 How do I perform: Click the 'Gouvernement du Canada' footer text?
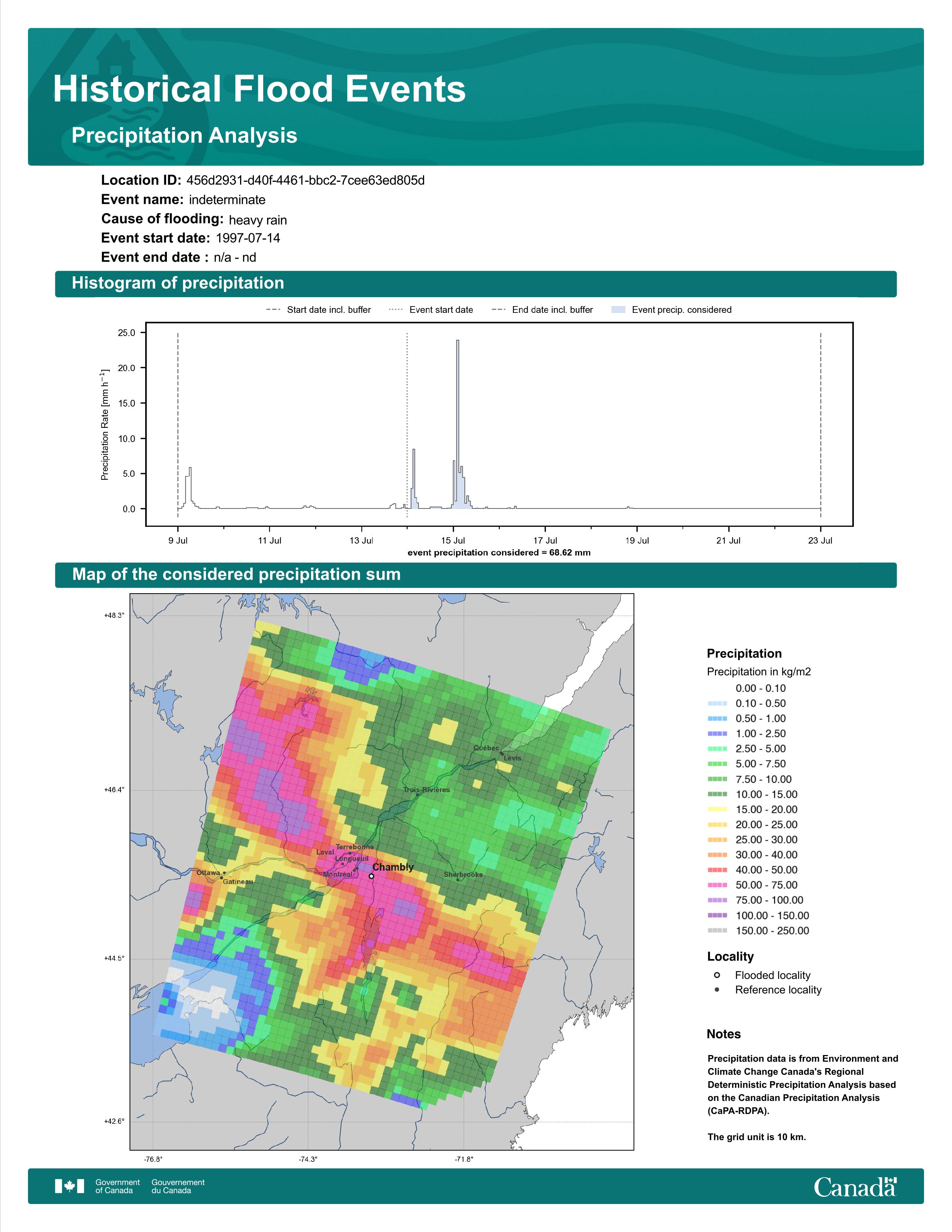[x=178, y=1186]
